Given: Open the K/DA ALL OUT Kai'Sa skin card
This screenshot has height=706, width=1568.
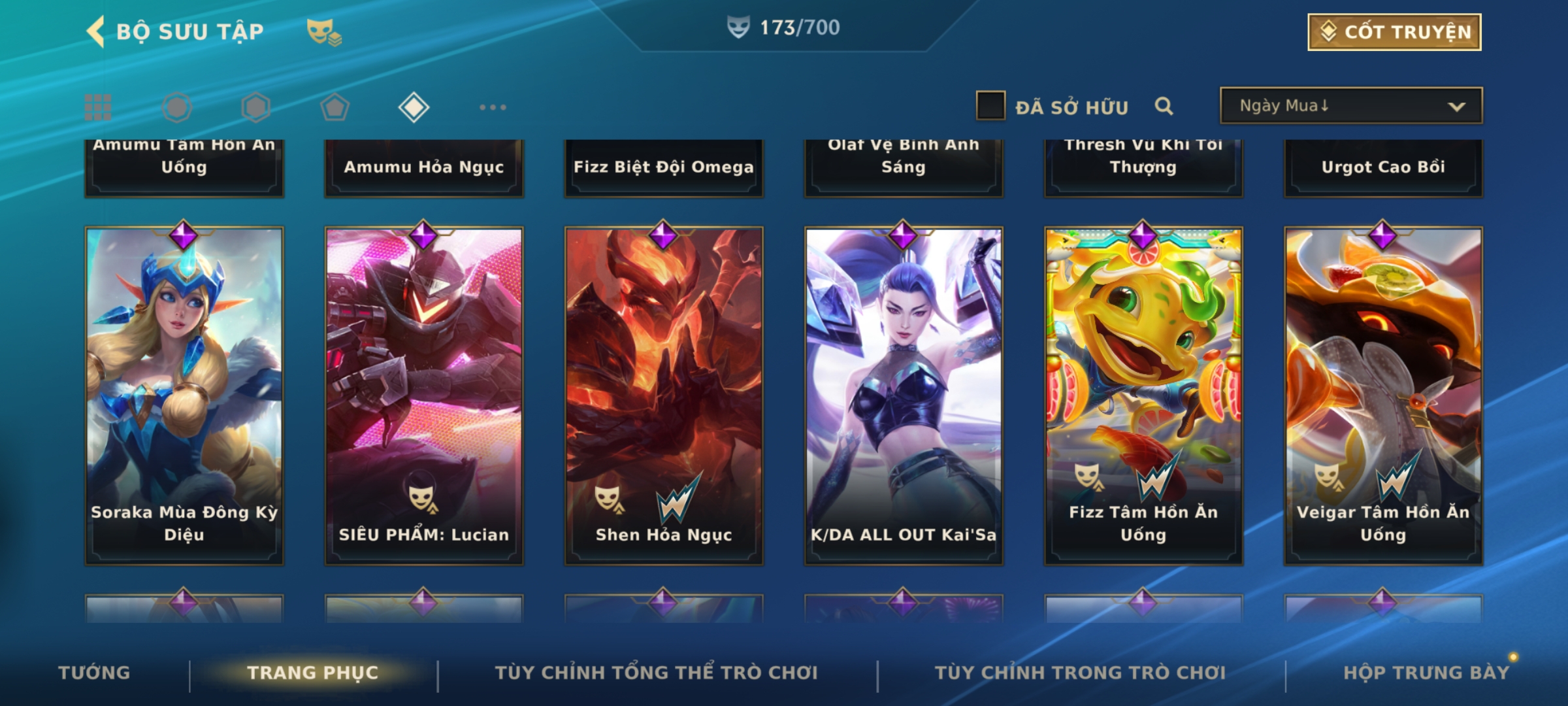Looking at the screenshot, I should pyautogui.click(x=904, y=395).
